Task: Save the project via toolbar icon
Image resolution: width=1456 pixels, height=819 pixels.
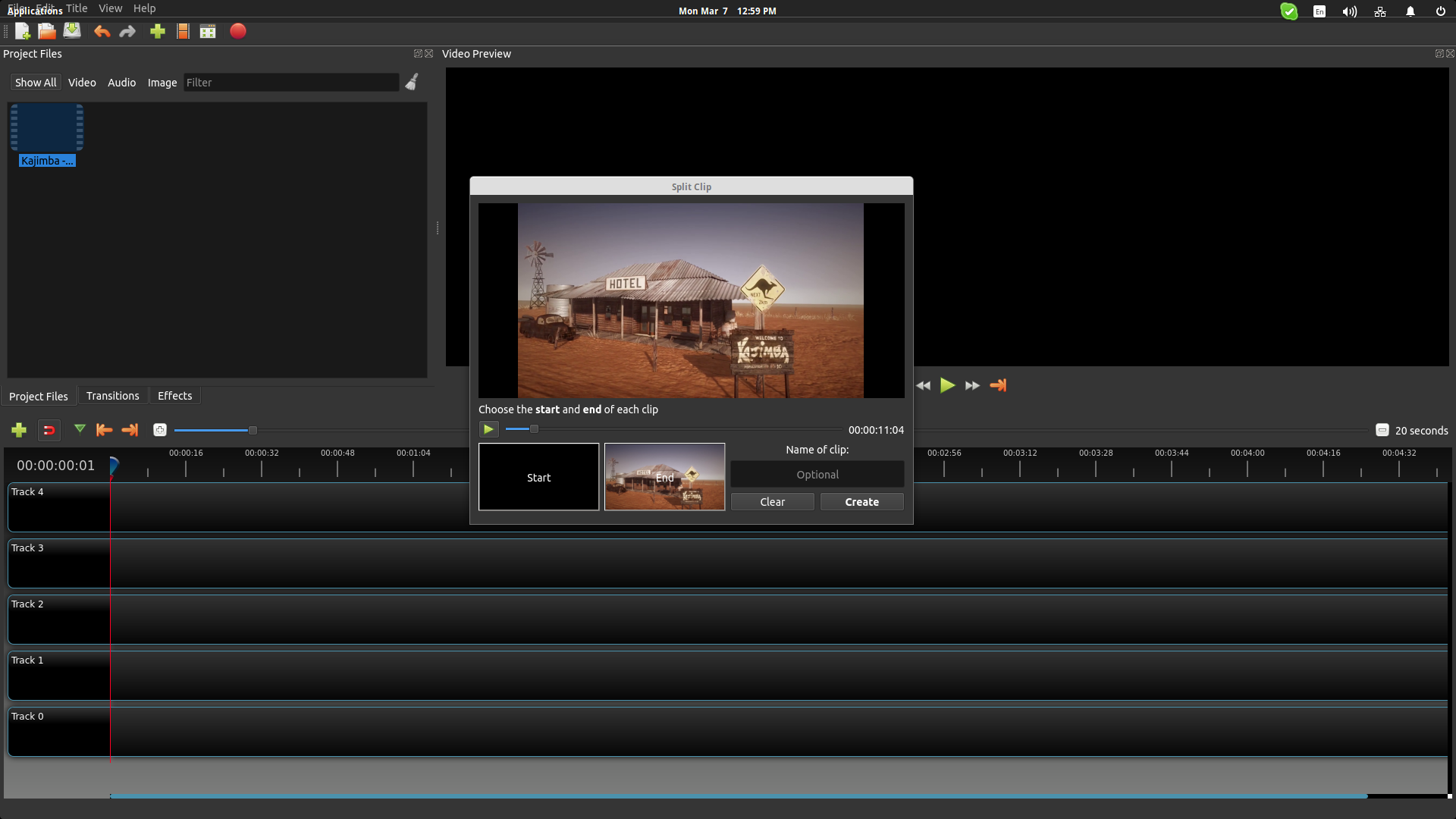Action: point(72,31)
